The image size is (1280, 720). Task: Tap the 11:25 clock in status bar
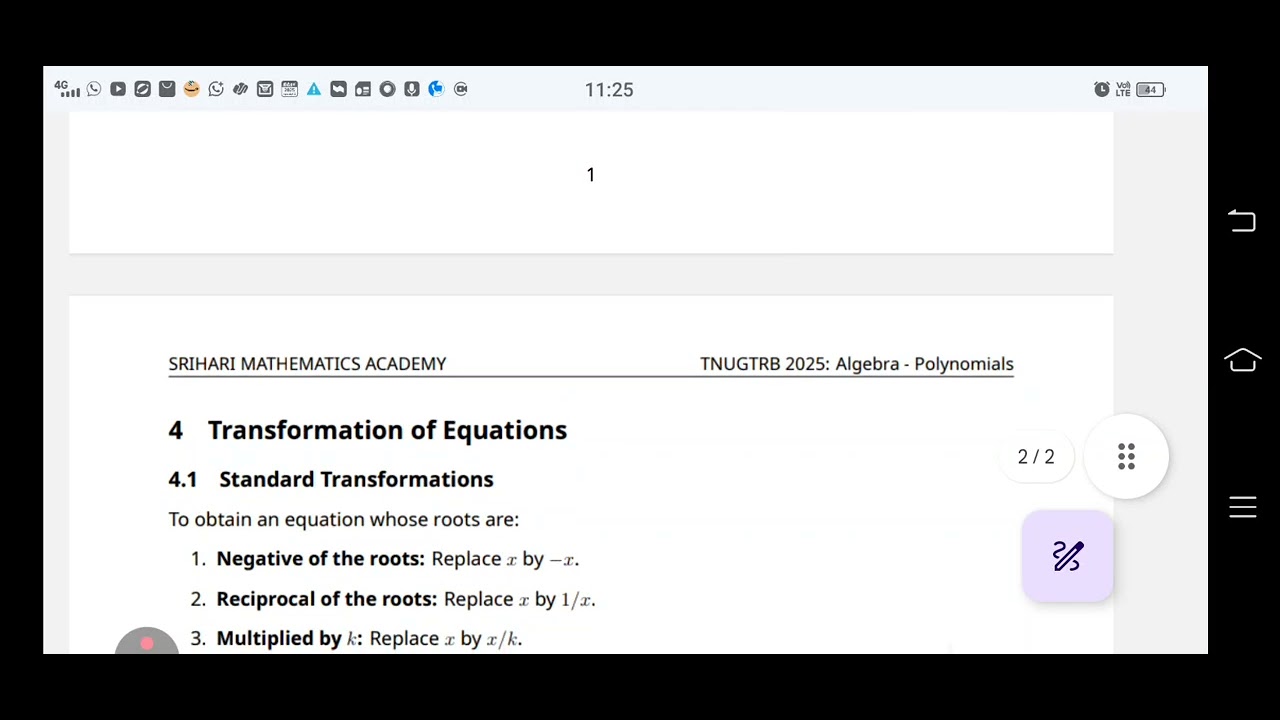pyautogui.click(x=609, y=90)
